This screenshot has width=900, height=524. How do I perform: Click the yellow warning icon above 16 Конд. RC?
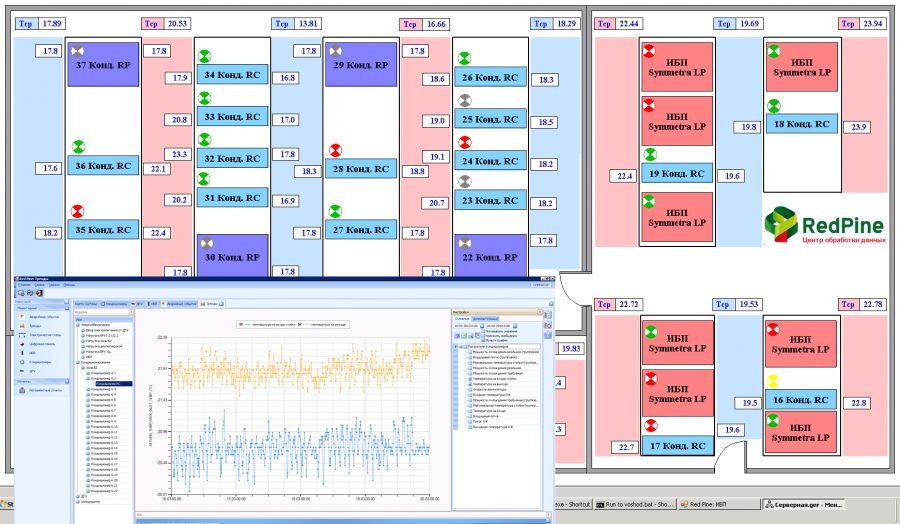tap(773, 381)
